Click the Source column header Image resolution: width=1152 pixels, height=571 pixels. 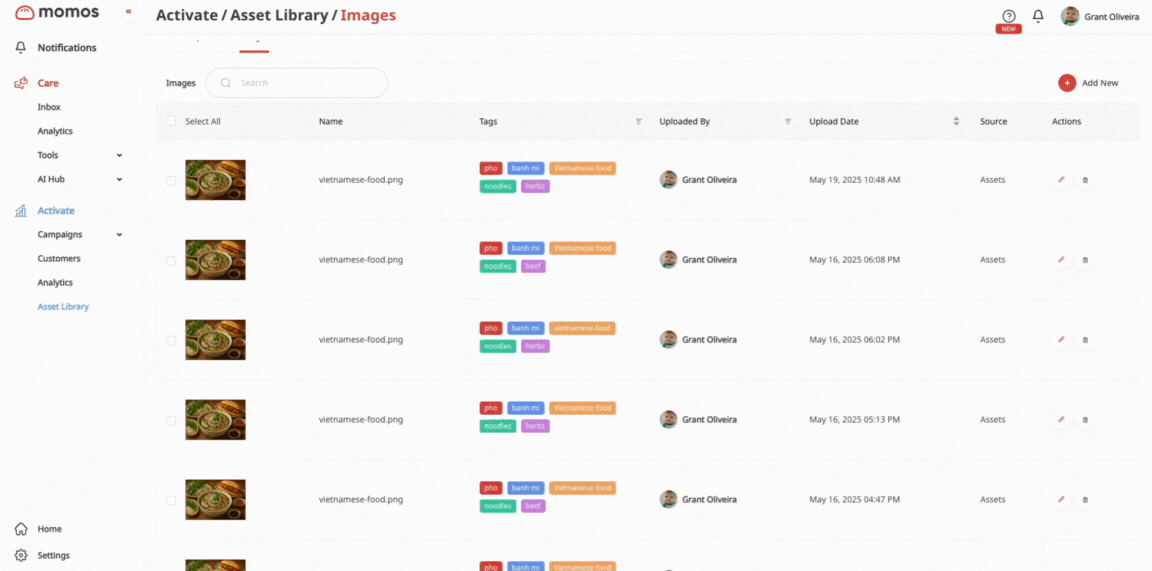point(993,121)
